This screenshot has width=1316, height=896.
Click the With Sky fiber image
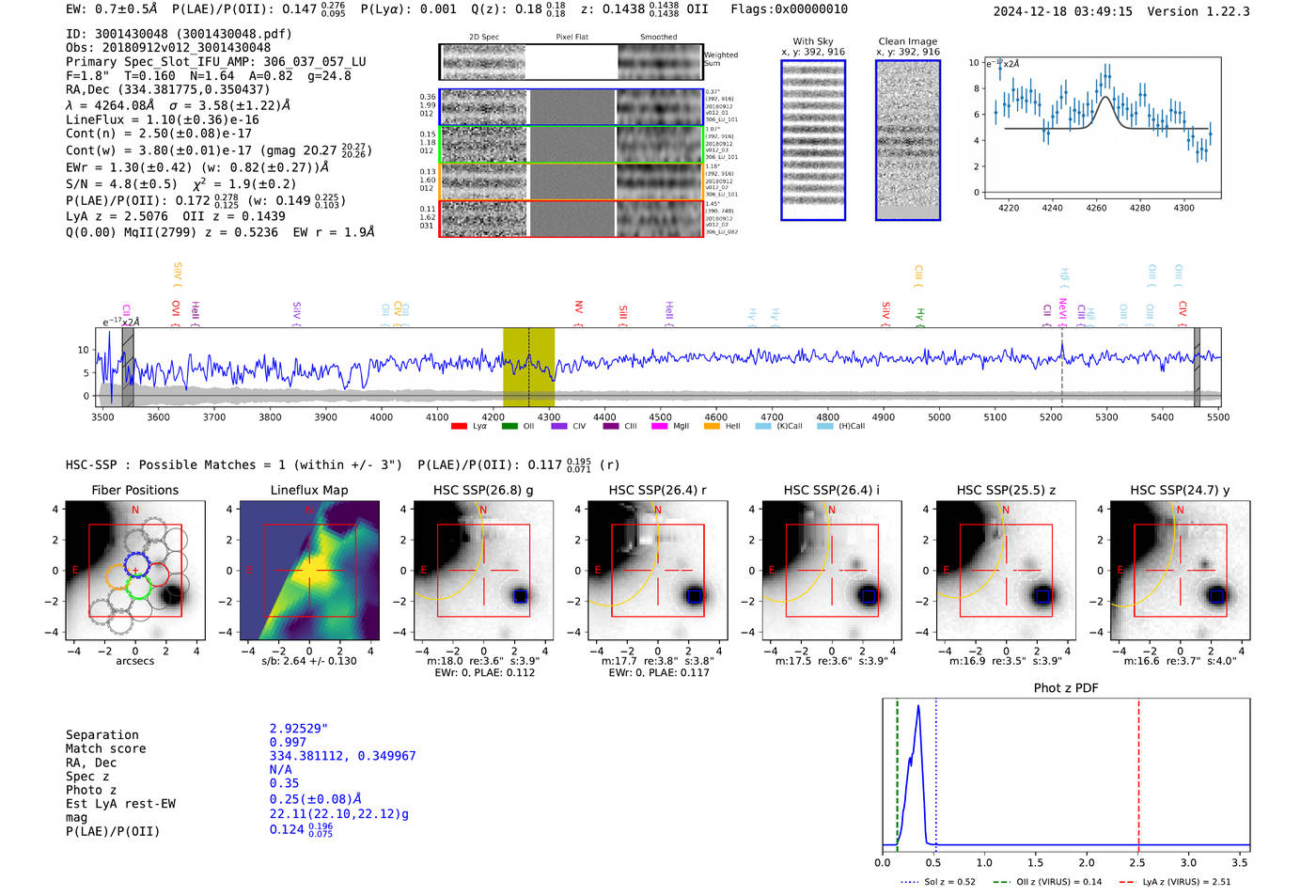813,140
